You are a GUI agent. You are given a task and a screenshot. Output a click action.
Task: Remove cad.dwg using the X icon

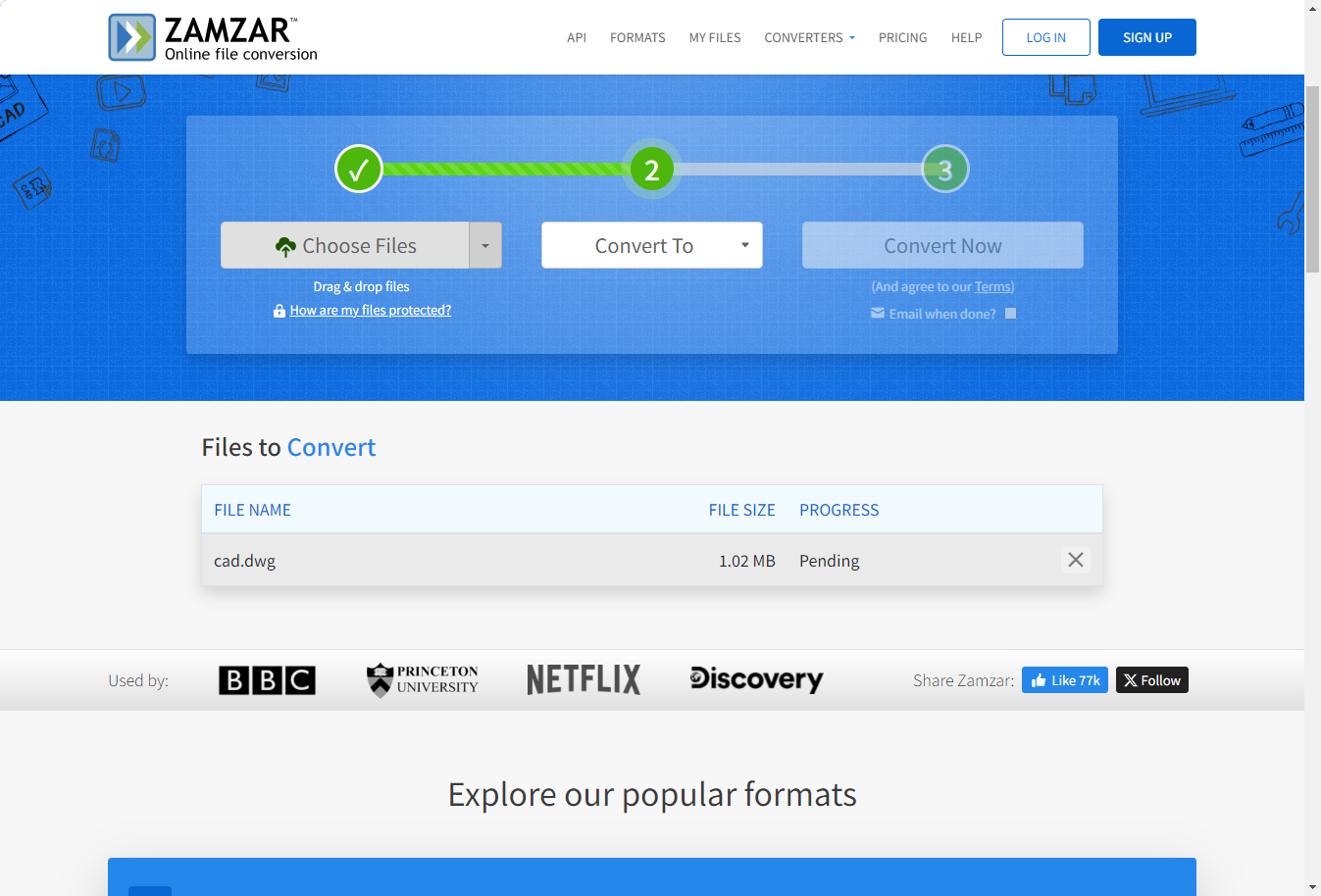click(x=1075, y=560)
